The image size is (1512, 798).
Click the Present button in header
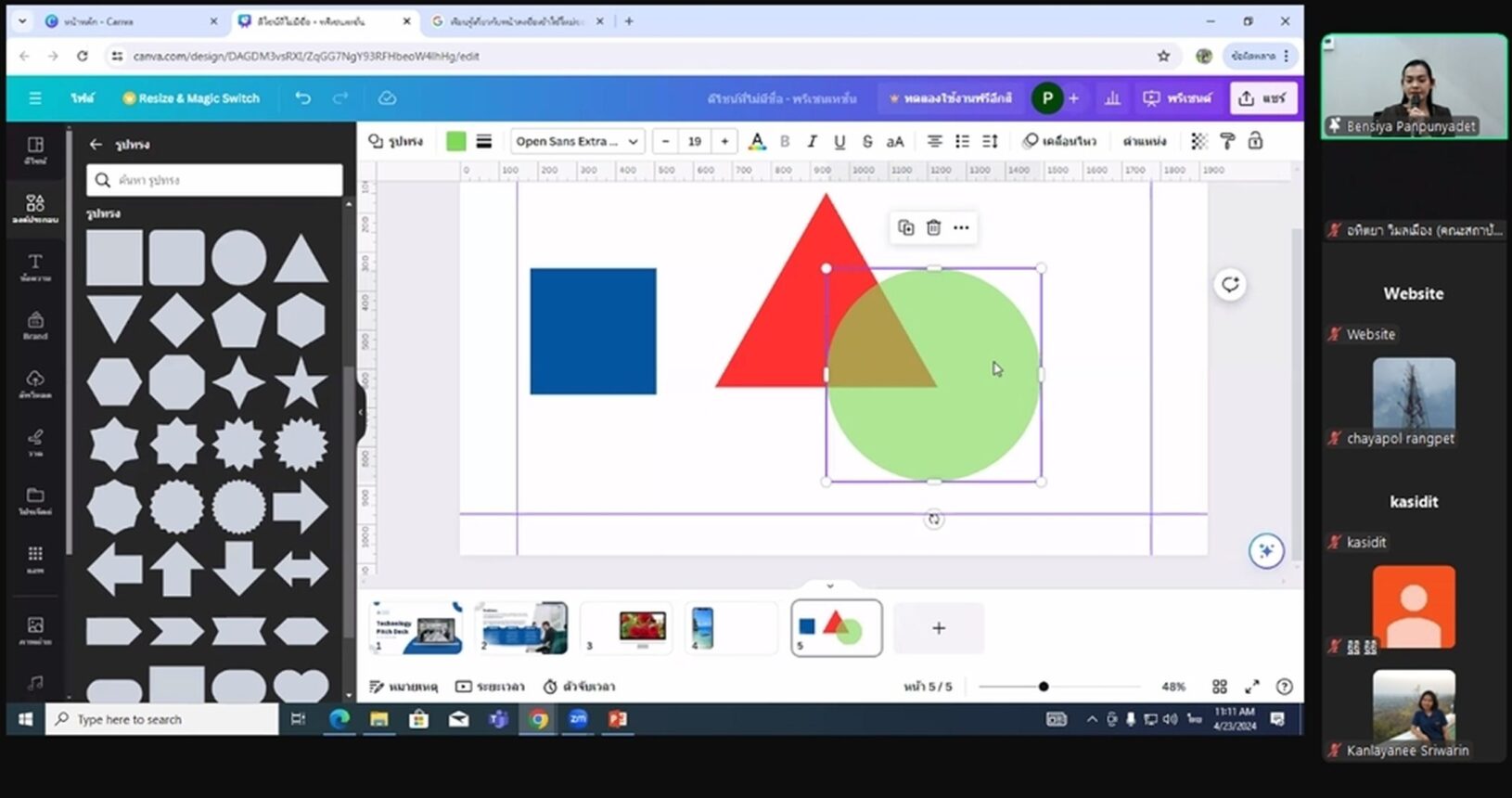1176,98
